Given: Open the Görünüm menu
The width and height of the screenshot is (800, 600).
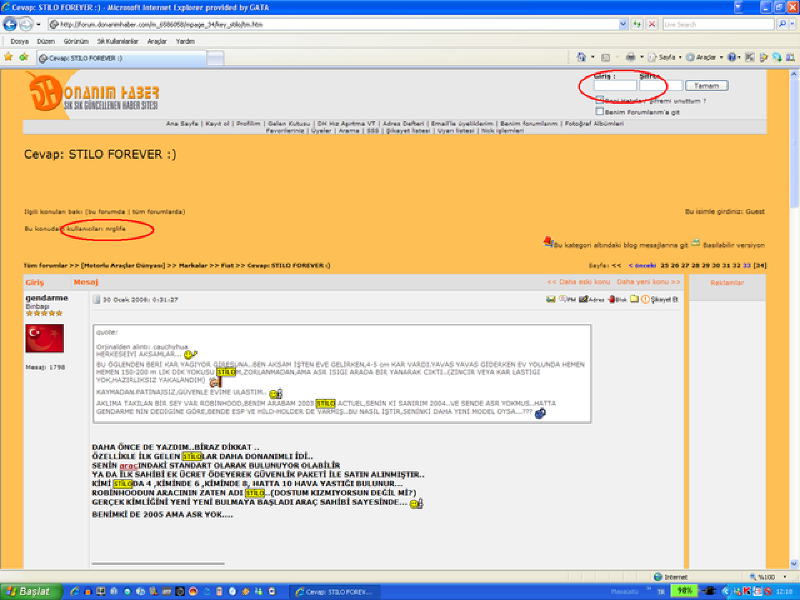Looking at the screenshot, I should coord(76,41).
